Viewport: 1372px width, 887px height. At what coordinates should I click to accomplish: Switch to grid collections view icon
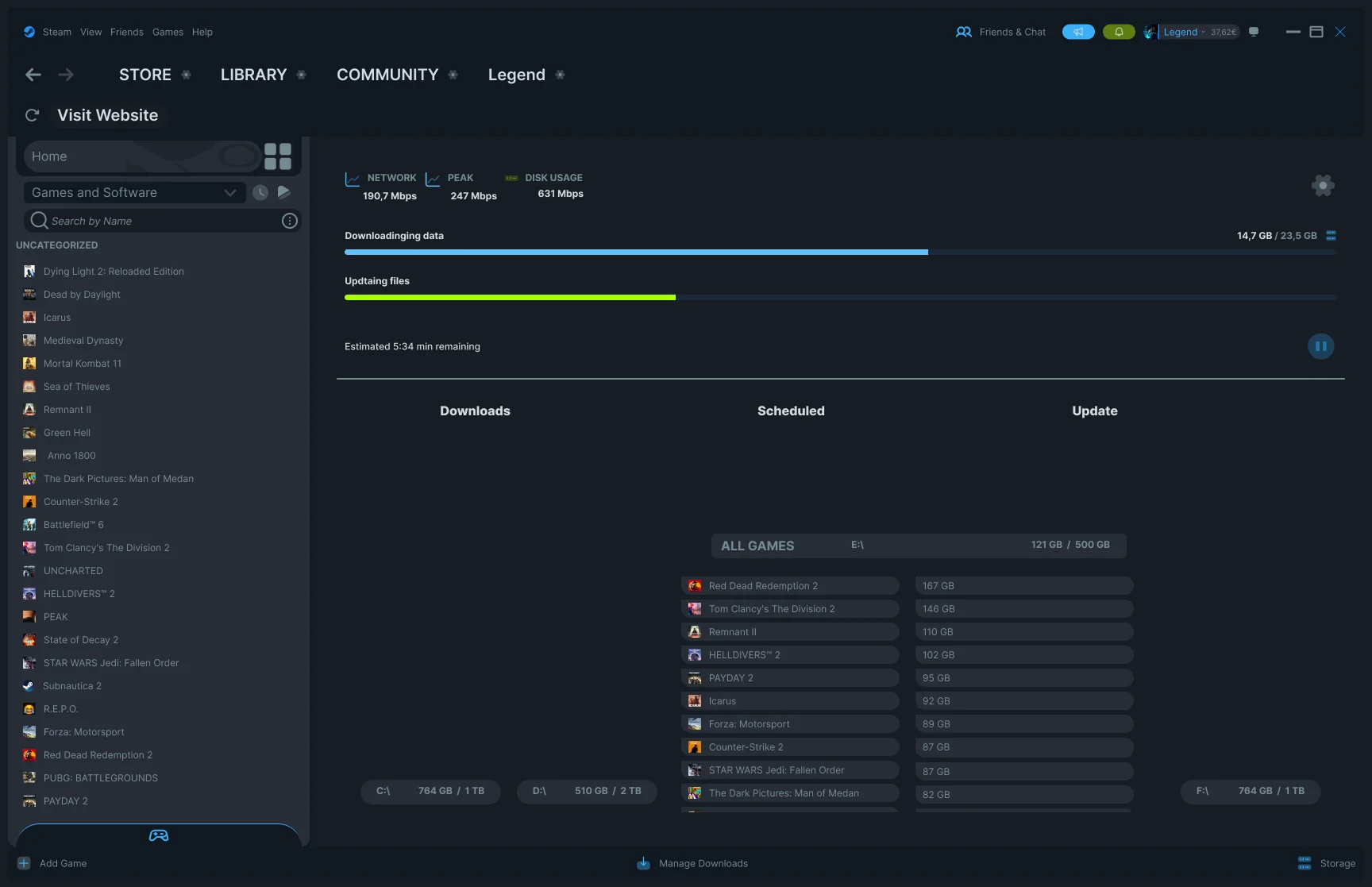coord(278,156)
